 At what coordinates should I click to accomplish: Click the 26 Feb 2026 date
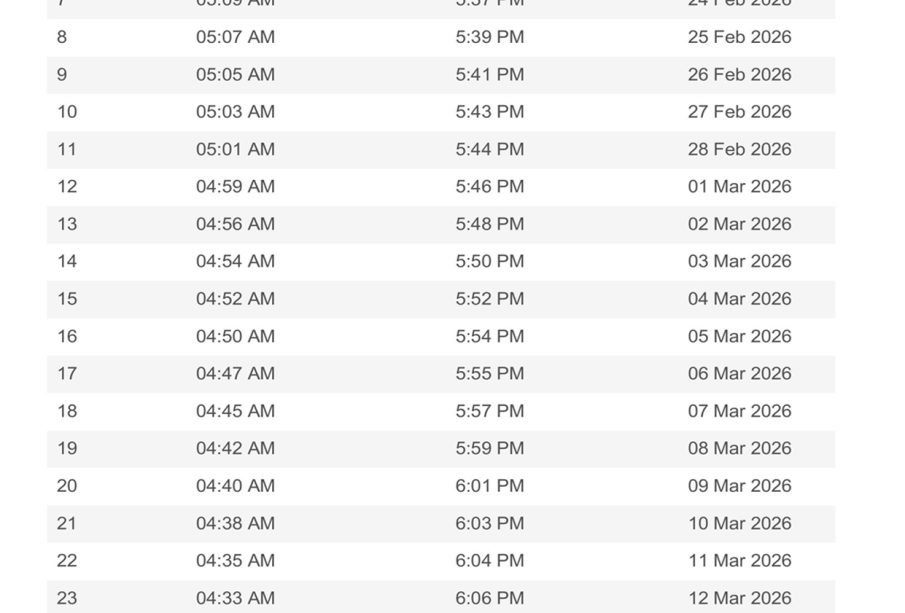tap(739, 75)
